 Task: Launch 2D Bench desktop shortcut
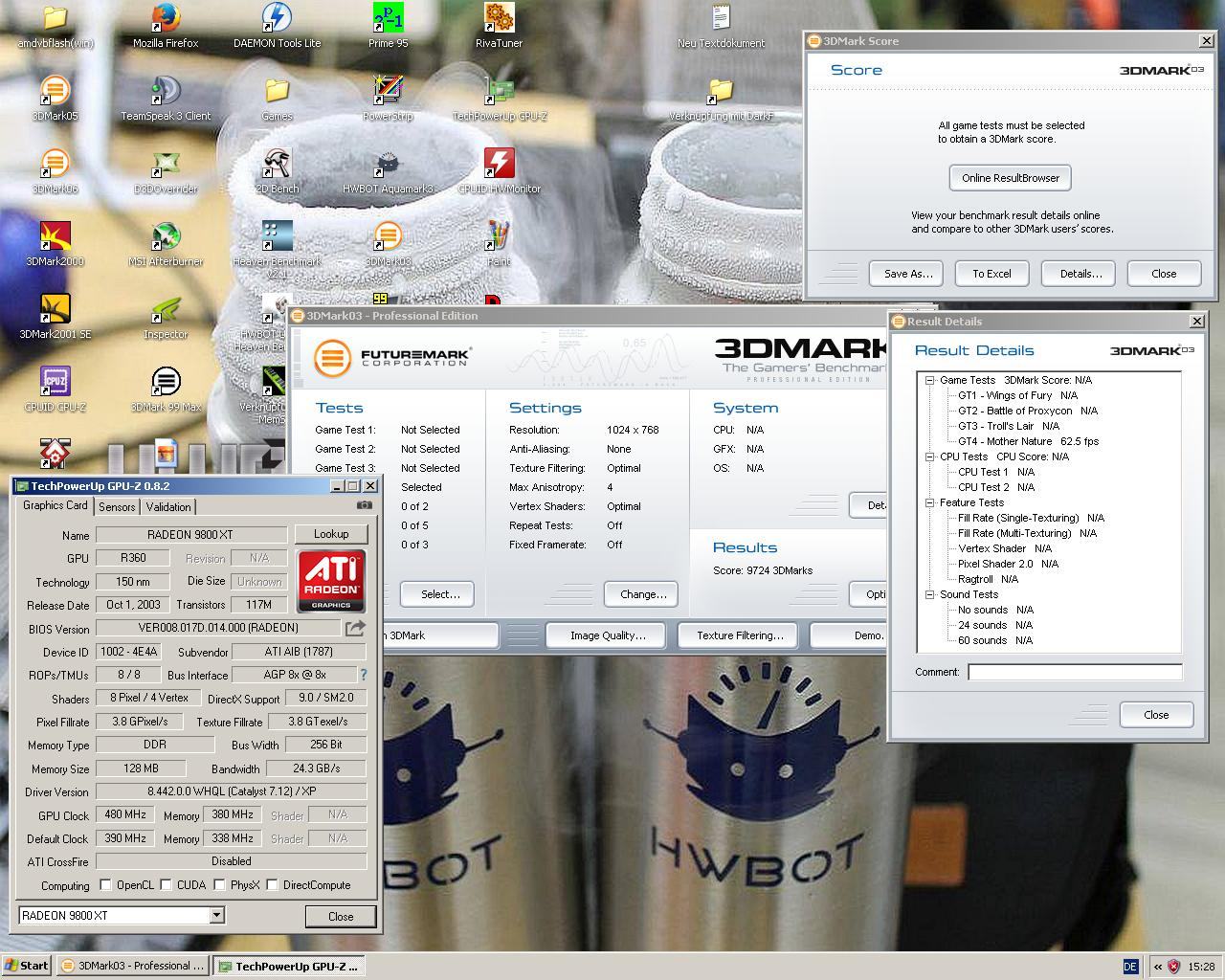277,171
